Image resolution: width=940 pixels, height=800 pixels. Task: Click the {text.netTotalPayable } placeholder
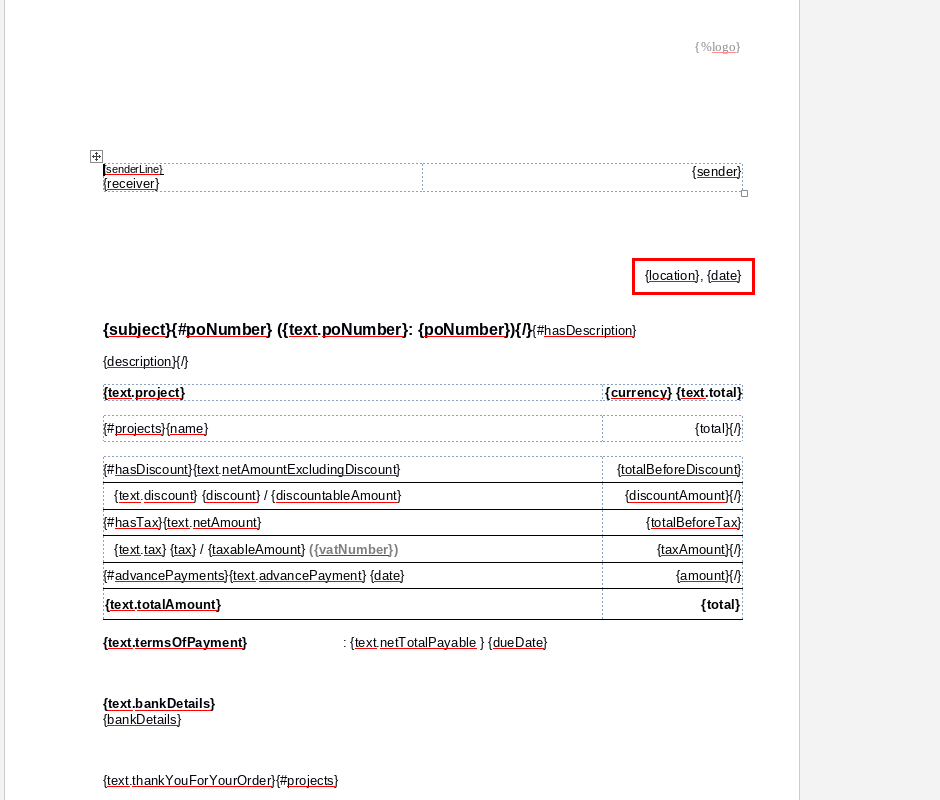(417, 643)
